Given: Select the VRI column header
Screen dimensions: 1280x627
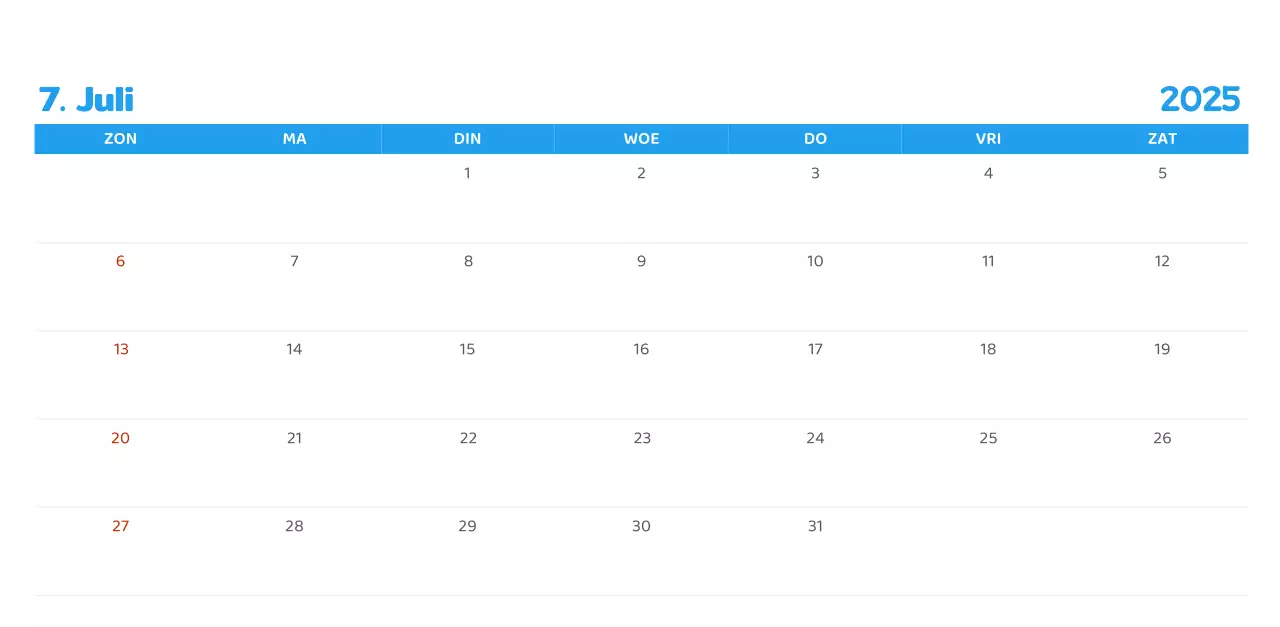Looking at the screenshot, I should 988,139.
